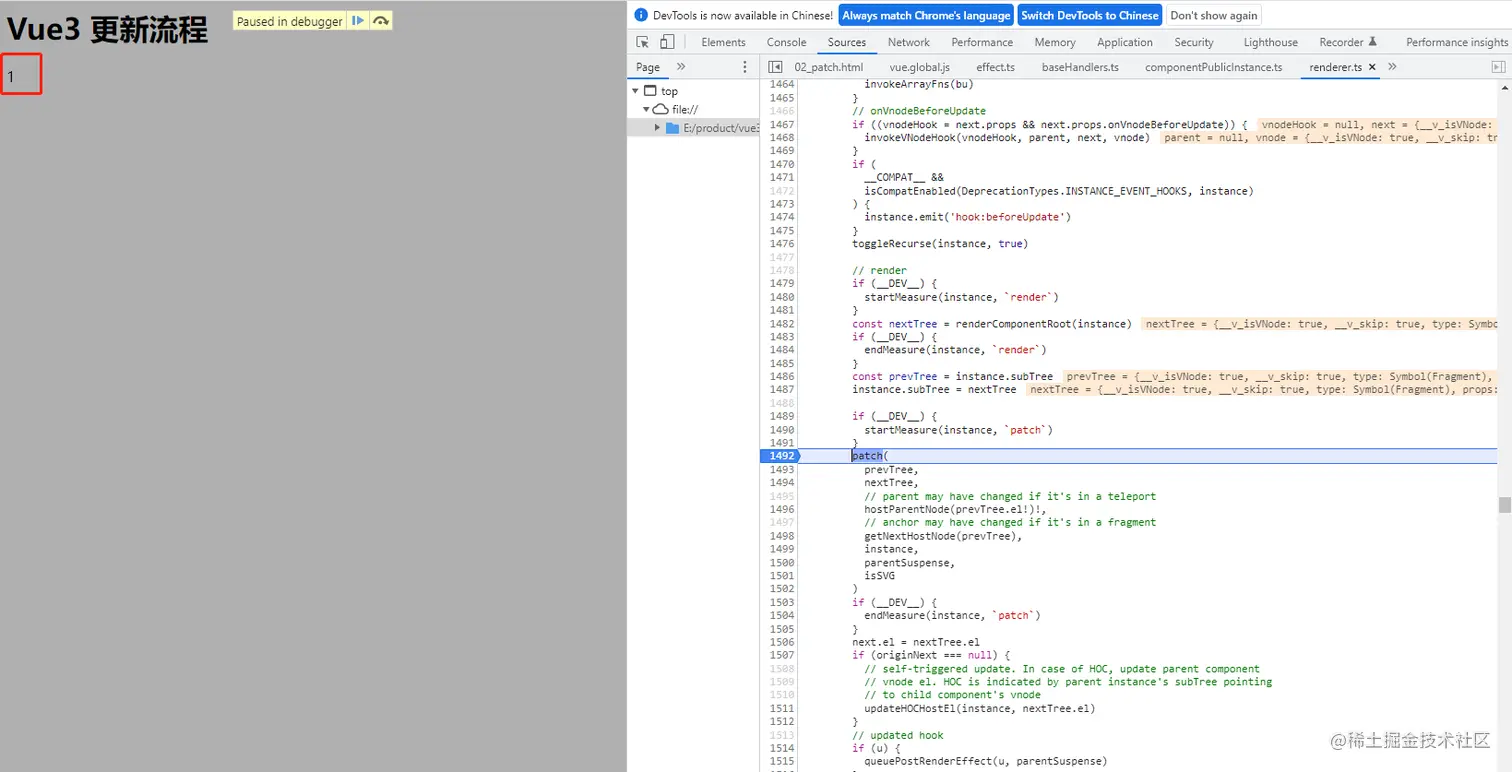Switch to componentPublicInstance.ts file tab
Viewport: 1512px width, 772px height.
pyautogui.click(x=1213, y=67)
